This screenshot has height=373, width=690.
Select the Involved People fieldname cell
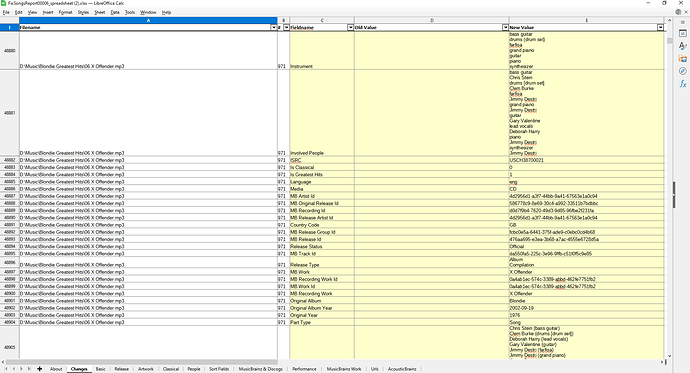(x=322, y=113)
